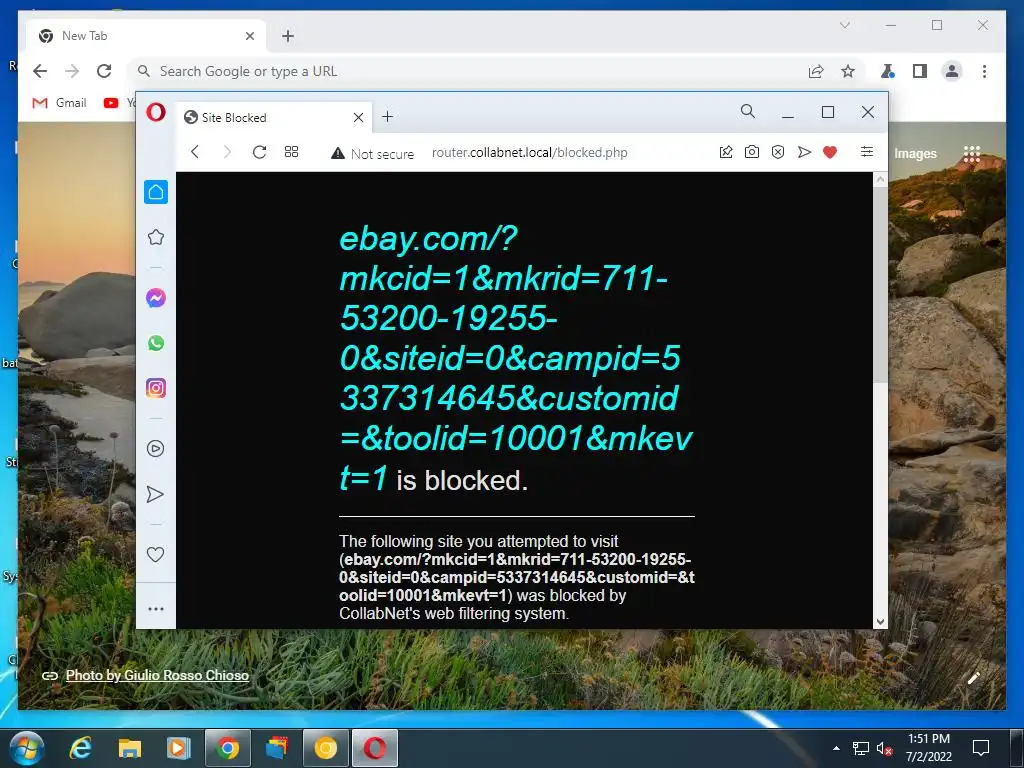This screenshot has width=1024, height=768.
Task: Open Action Center notification icon
Action: click(980, 748)
